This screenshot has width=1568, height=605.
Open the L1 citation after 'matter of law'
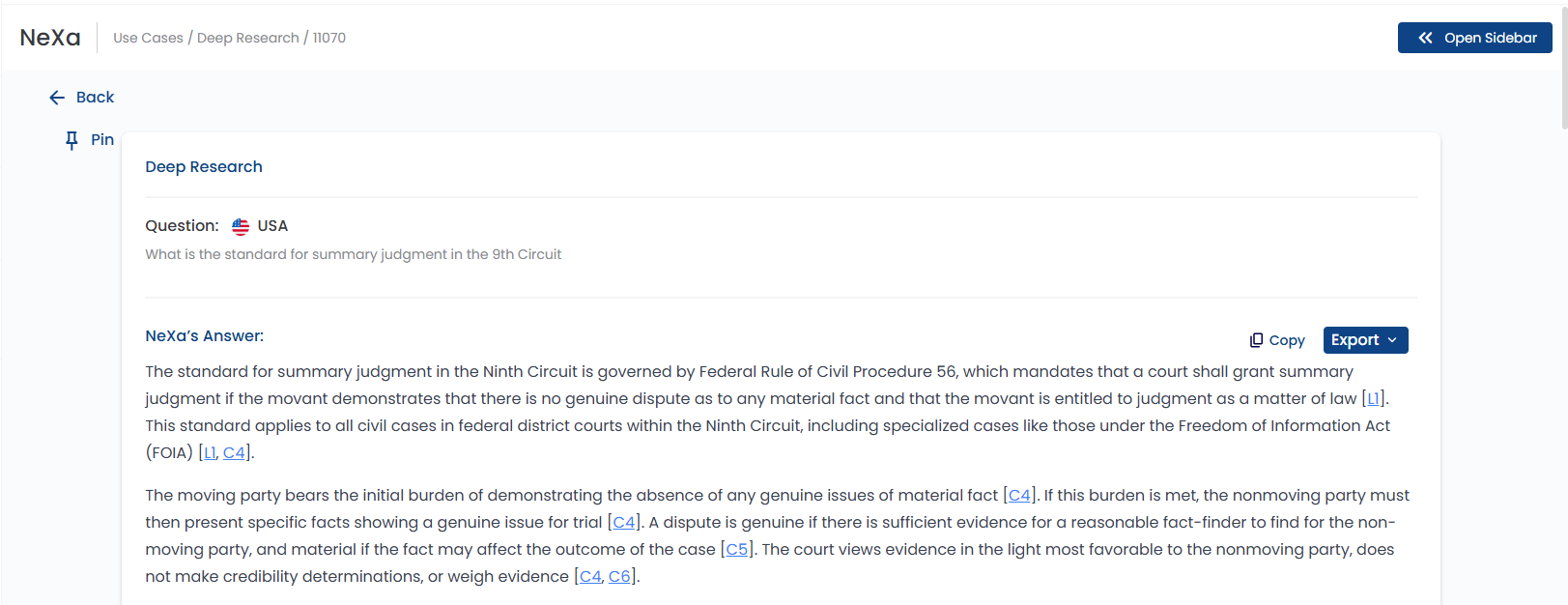1373,399
